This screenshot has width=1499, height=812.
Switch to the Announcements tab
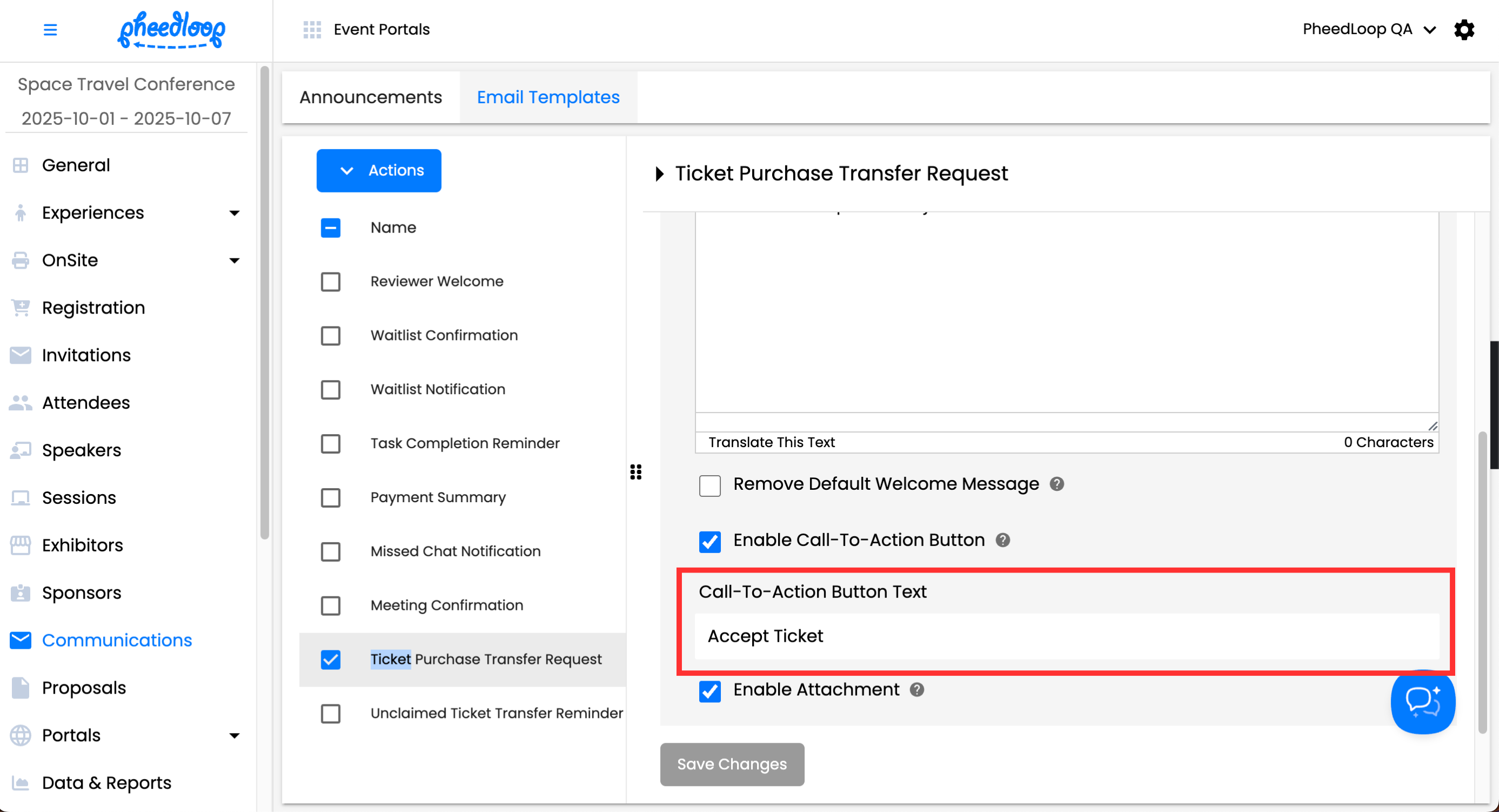tap(370, 97)
